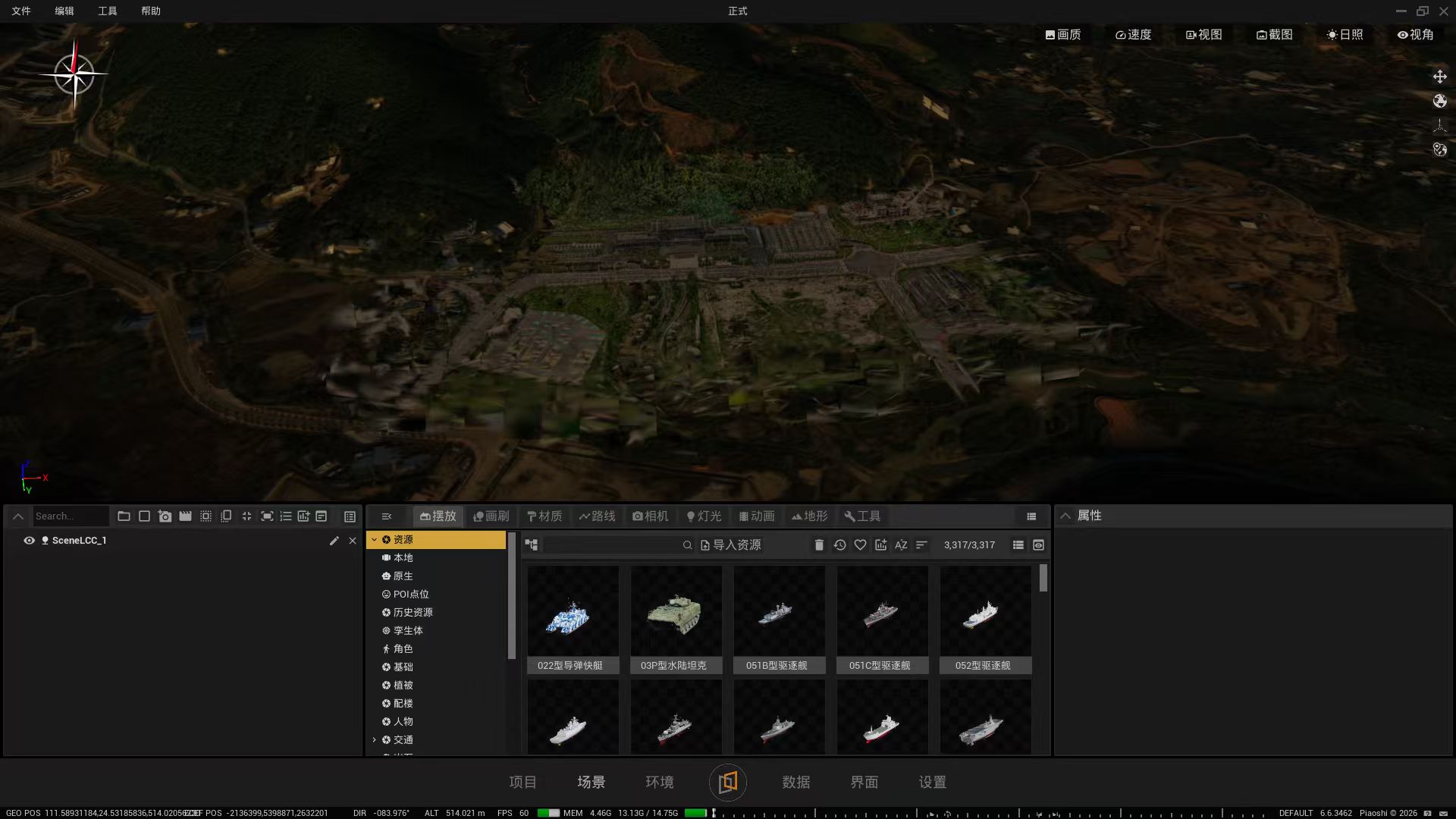Click the favorites heart icon
Screen dimensions: 1456x819
click(860, 545)
